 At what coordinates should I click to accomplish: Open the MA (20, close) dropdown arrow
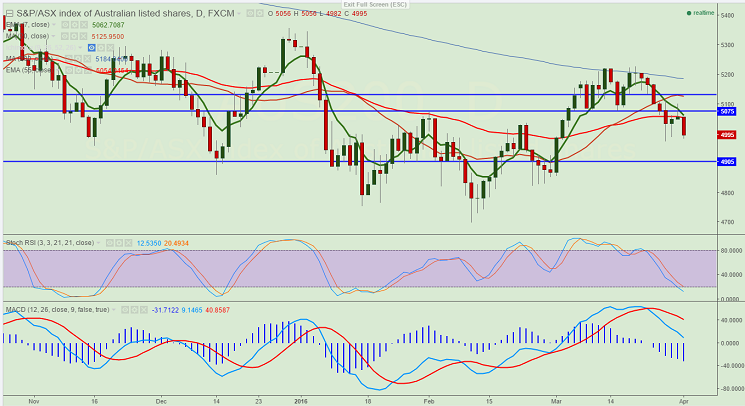(53, 36)
